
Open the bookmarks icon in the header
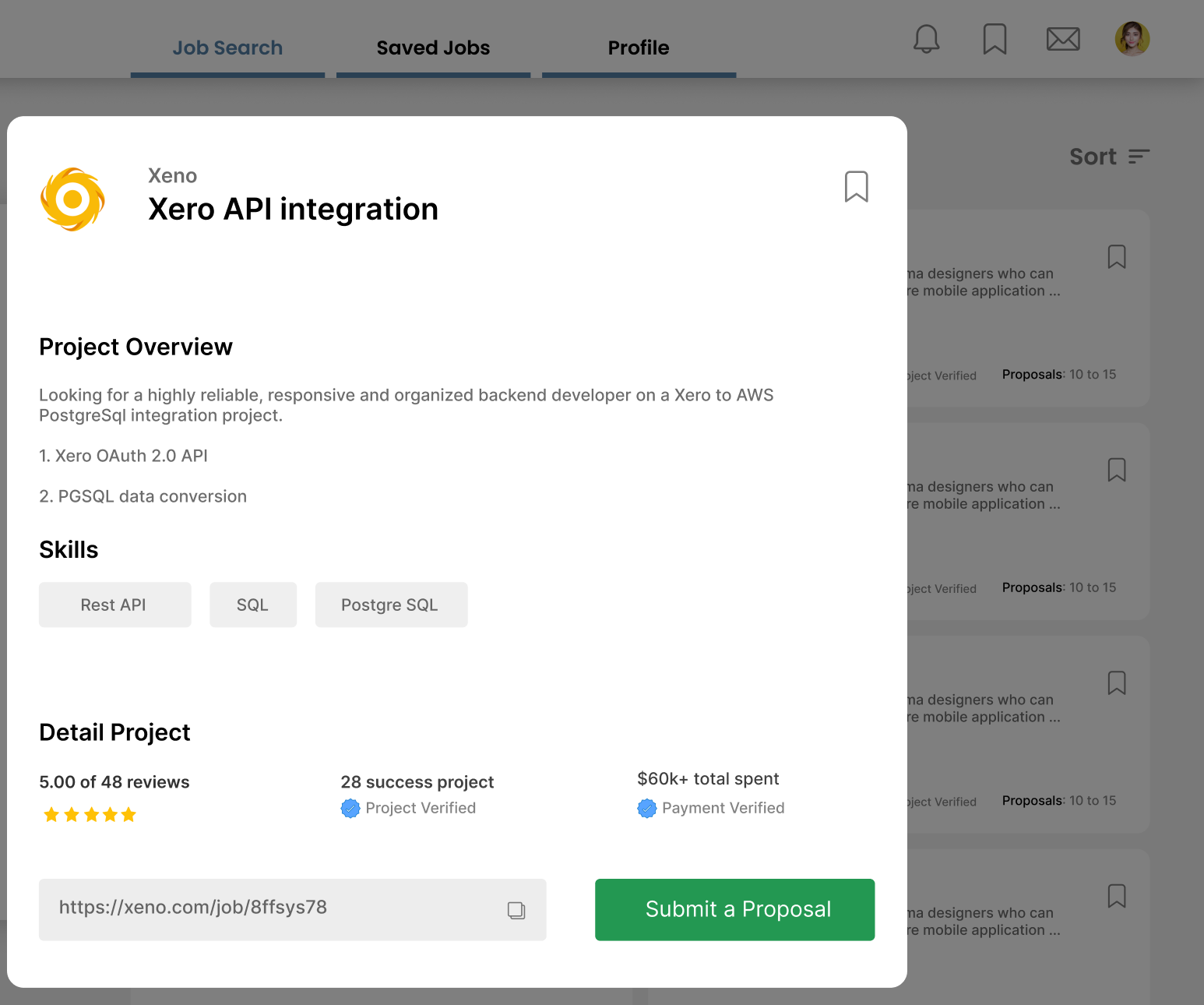(995, 39)
